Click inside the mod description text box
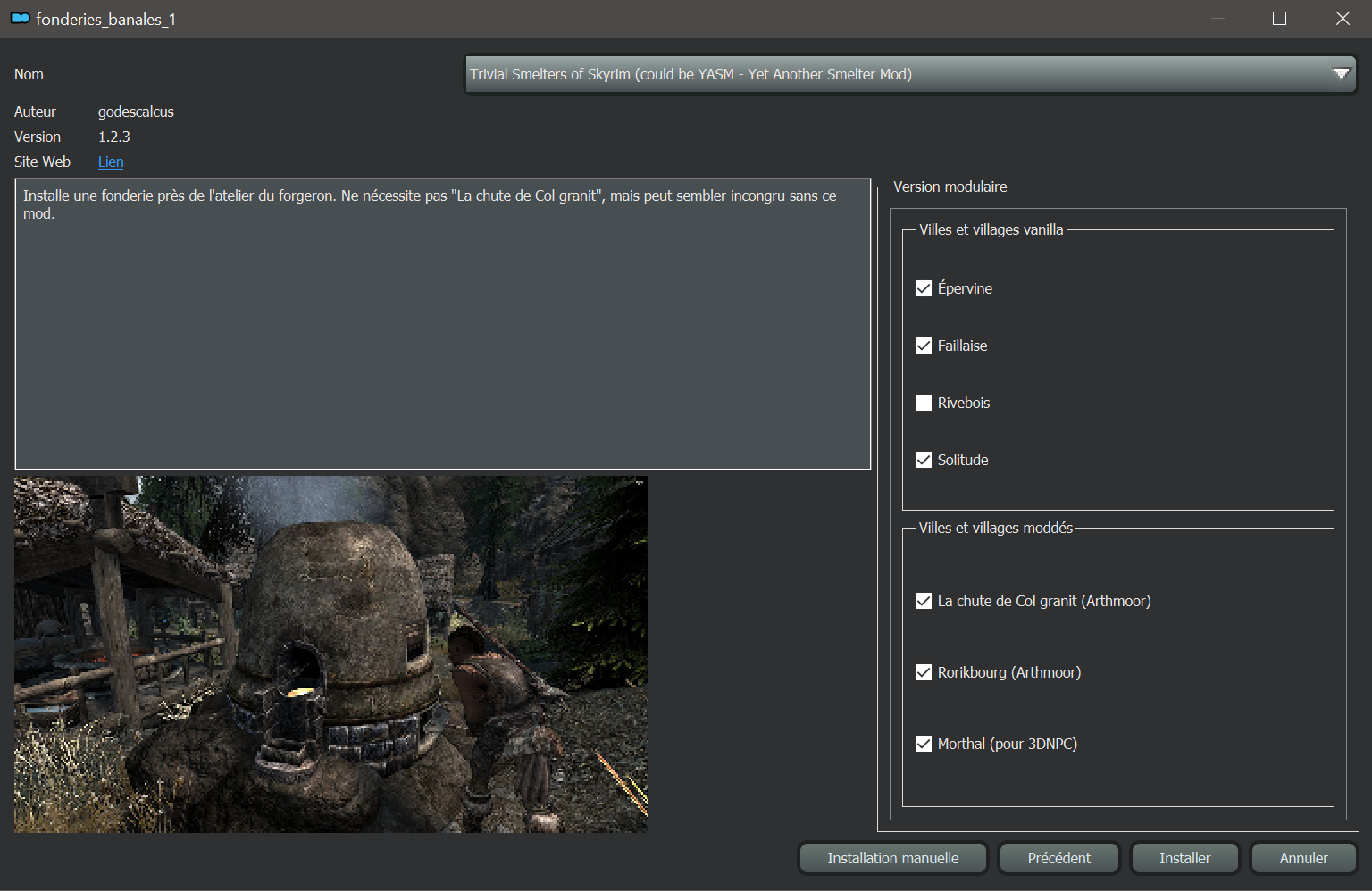 pos(443,324)
